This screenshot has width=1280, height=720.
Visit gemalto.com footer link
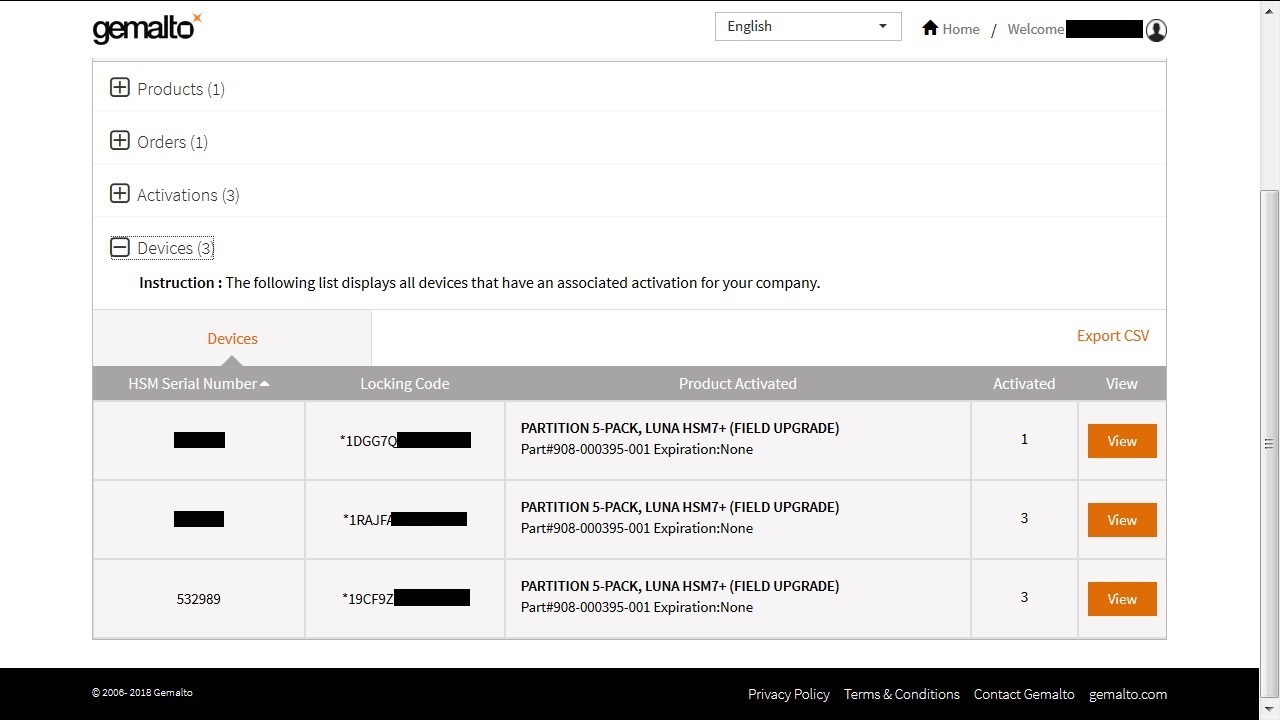[x=1127, y=694]
